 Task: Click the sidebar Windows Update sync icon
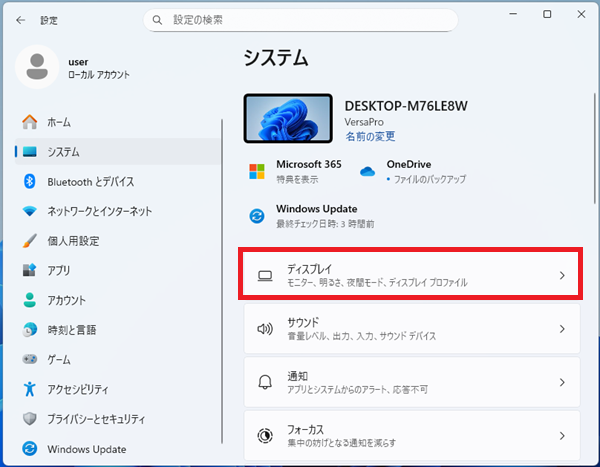point(30,449)
